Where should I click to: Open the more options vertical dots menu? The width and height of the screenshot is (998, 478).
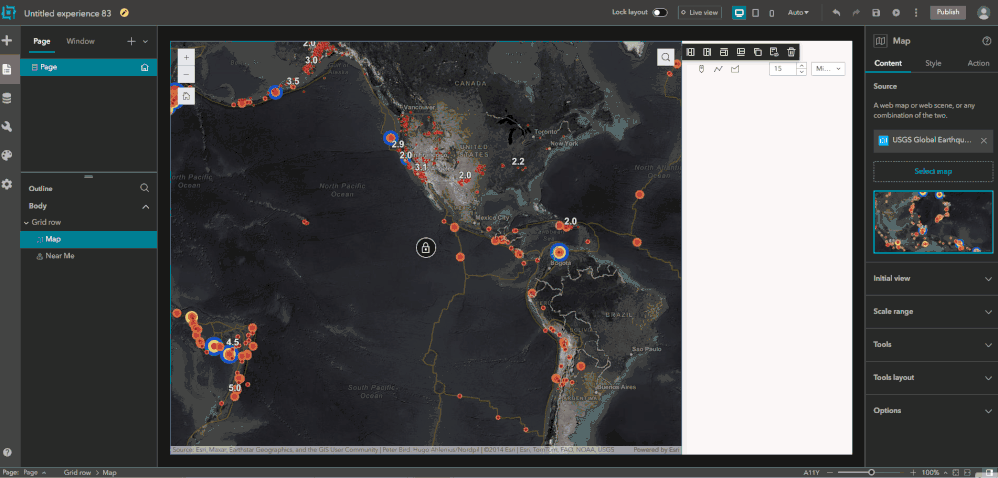tap(916, 13)
